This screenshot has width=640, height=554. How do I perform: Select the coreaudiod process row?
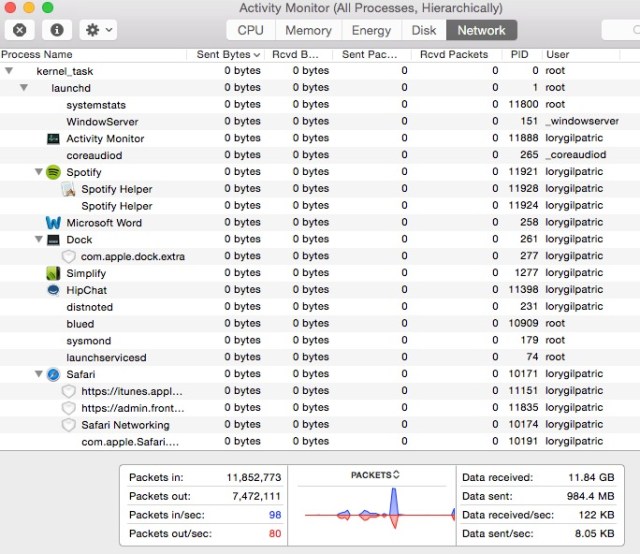[x=320, y=155]
